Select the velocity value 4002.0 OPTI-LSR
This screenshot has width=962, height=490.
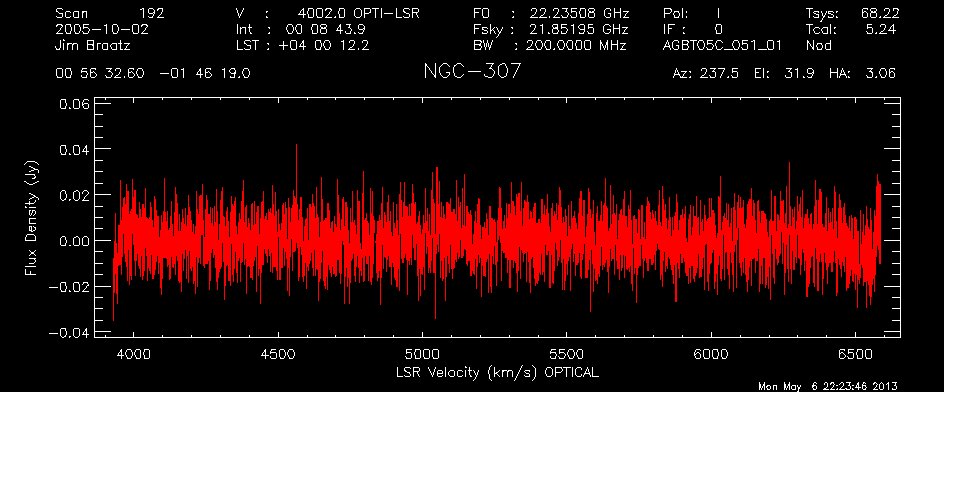(x=358, y=13)
